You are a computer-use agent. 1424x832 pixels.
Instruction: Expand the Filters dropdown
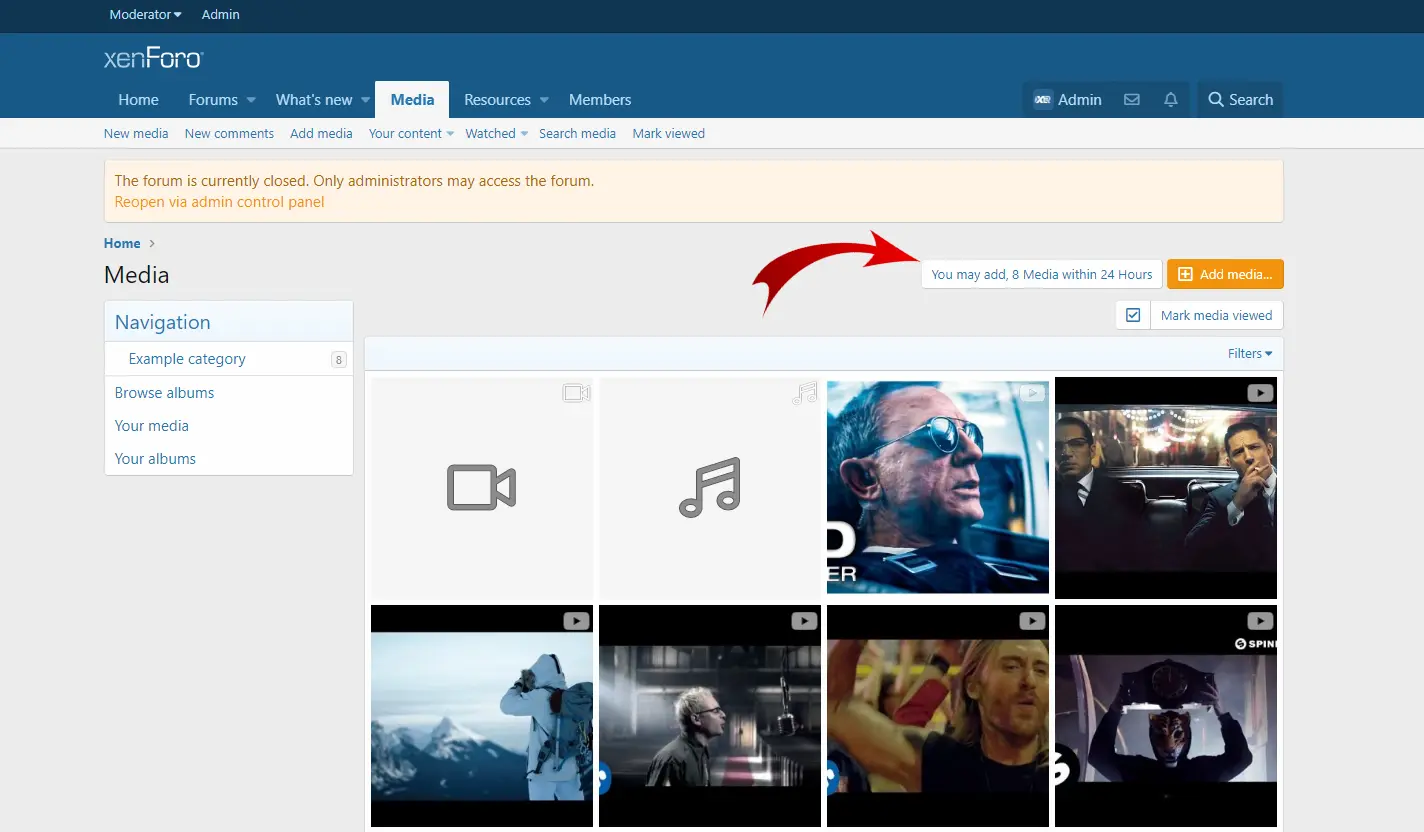1250,353
